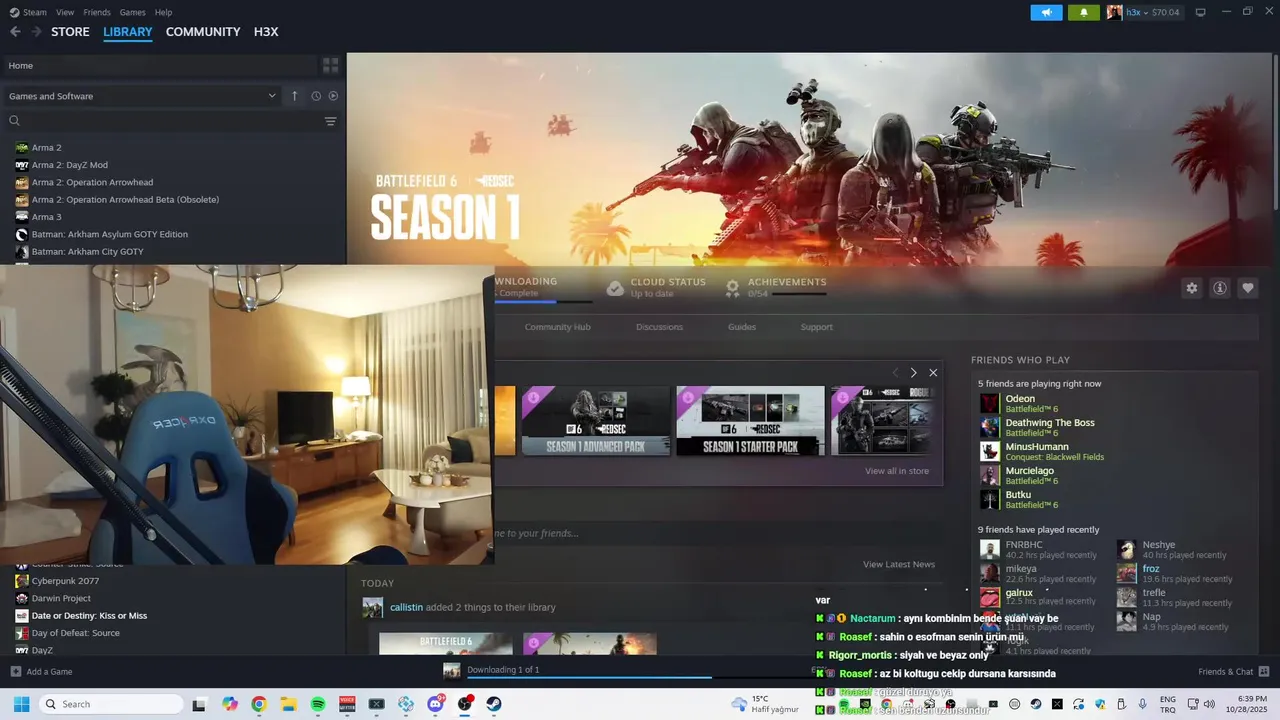Open the Support tab

pyautogui.click(x=816, y=327)
